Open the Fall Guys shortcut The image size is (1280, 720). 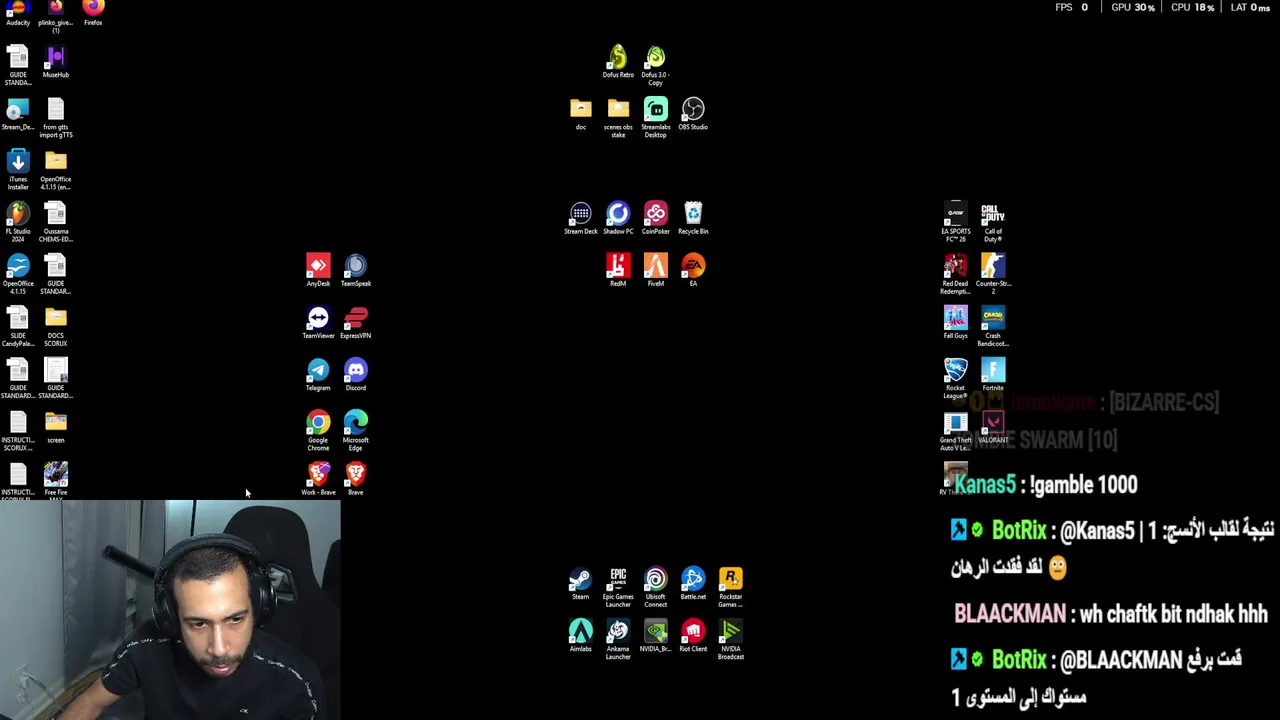click(955, 322)
